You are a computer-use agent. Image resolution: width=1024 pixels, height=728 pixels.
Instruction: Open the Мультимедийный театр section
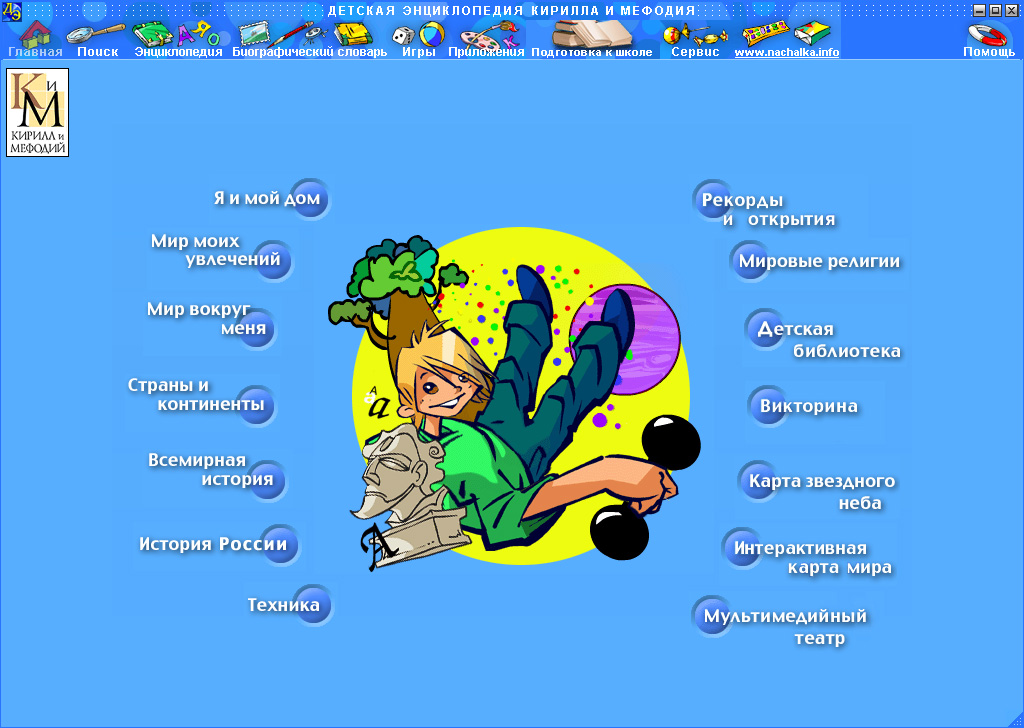(x=780, y=624)
